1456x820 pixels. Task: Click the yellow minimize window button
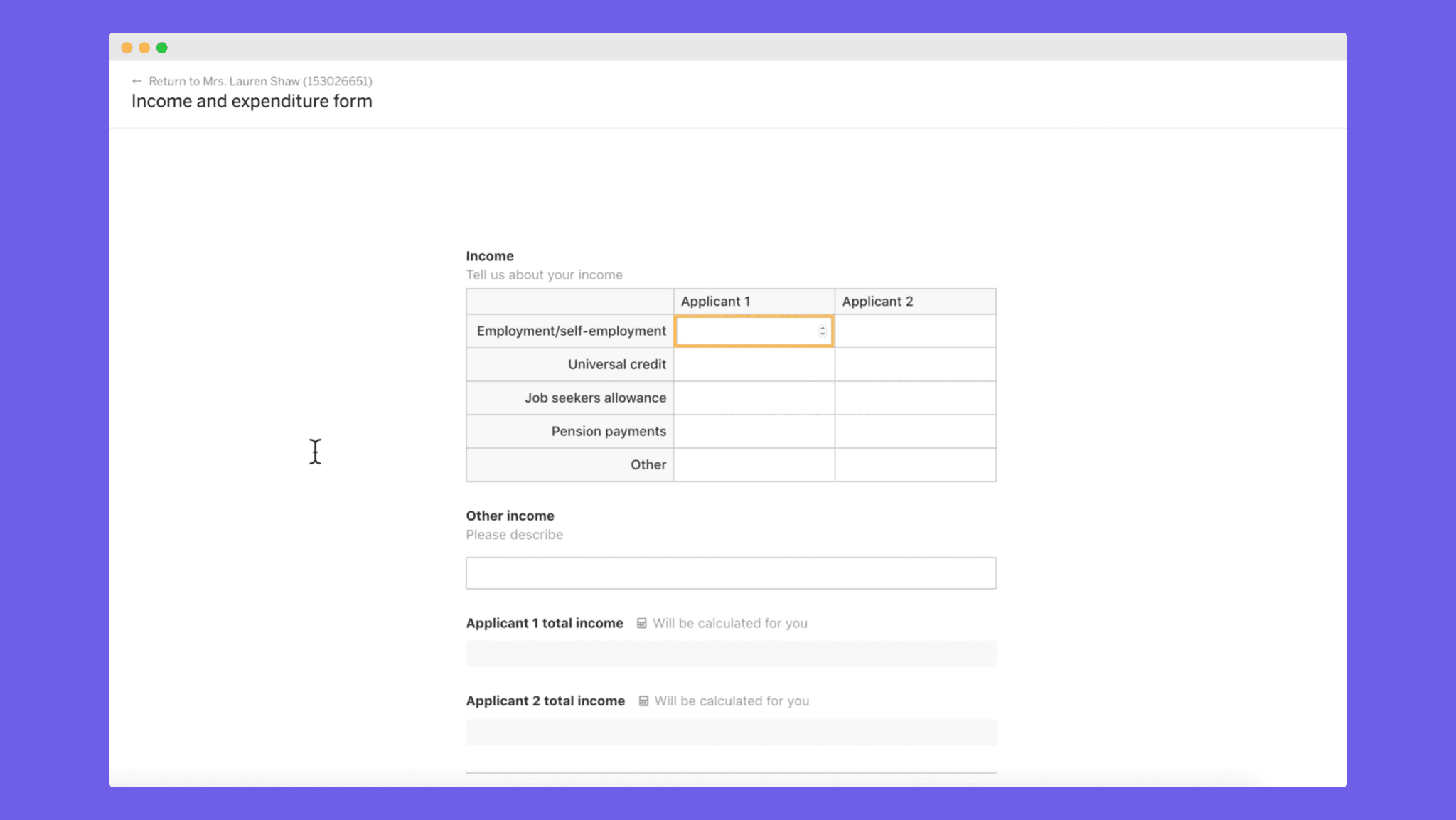tap(144, 47)
